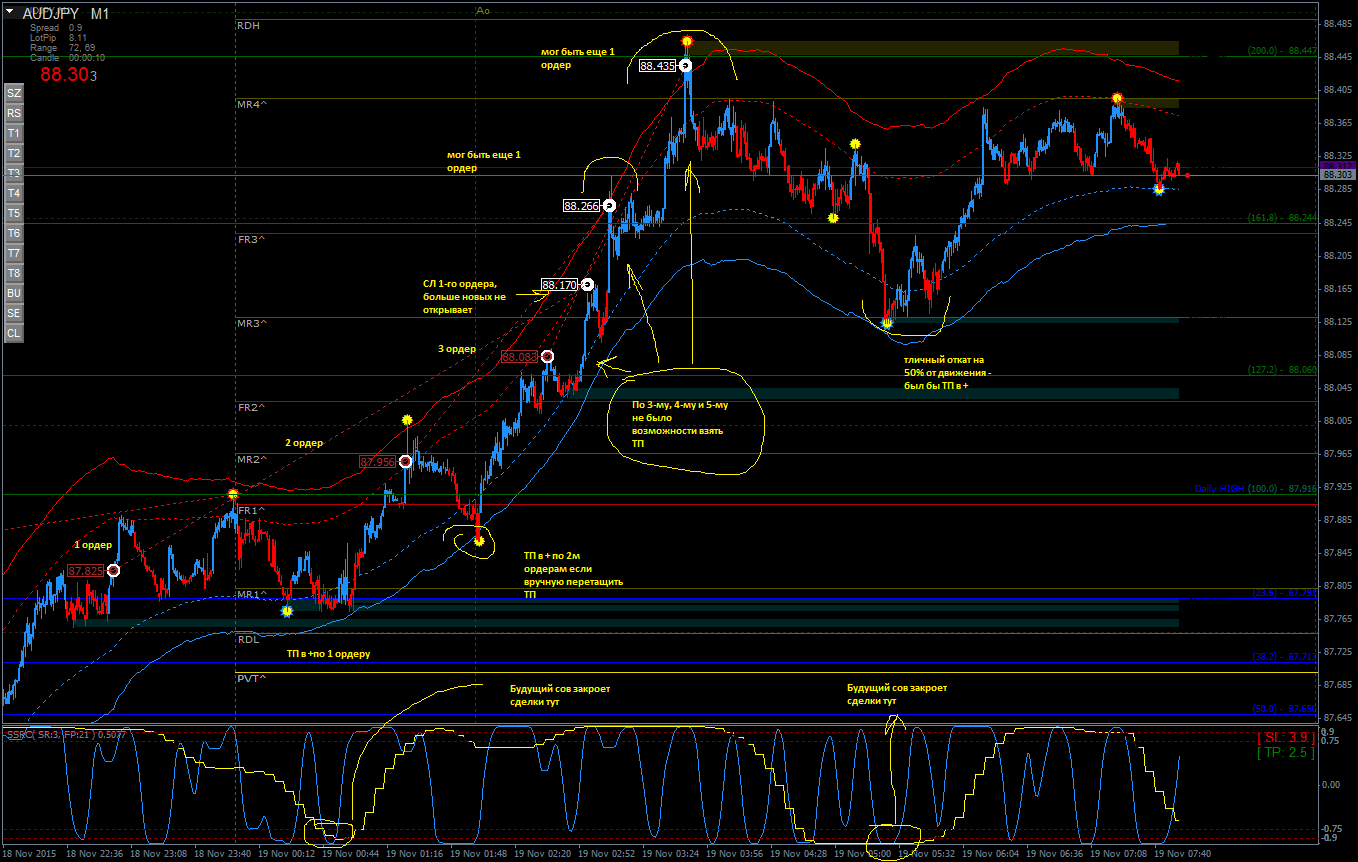This screenshot has height=862, width=1358.
Task: Click the red 88.30 bid price
Action: [68, 75]
